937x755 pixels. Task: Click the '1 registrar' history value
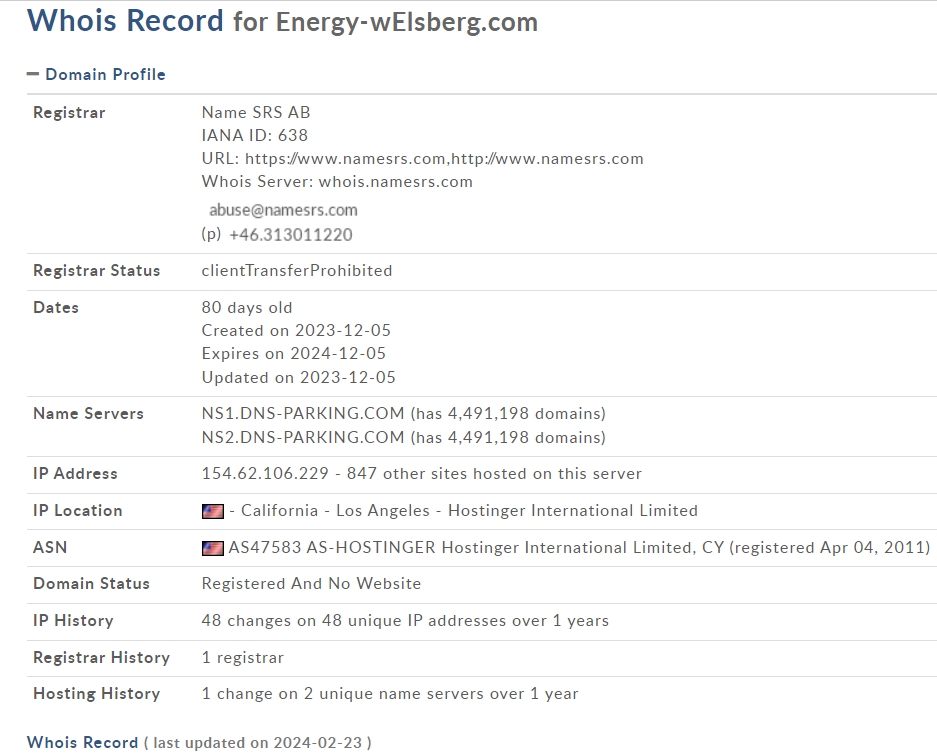(243, 658)
